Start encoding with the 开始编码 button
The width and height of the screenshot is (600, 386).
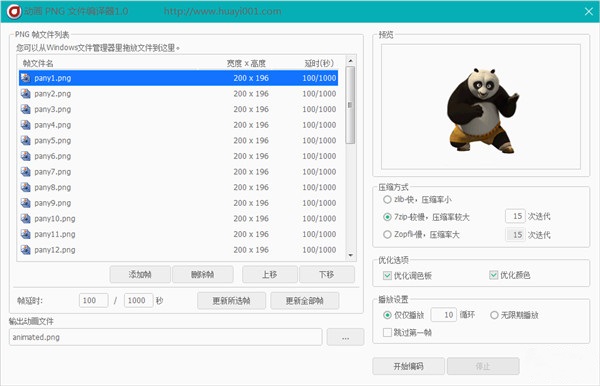[x=409, y=366]
